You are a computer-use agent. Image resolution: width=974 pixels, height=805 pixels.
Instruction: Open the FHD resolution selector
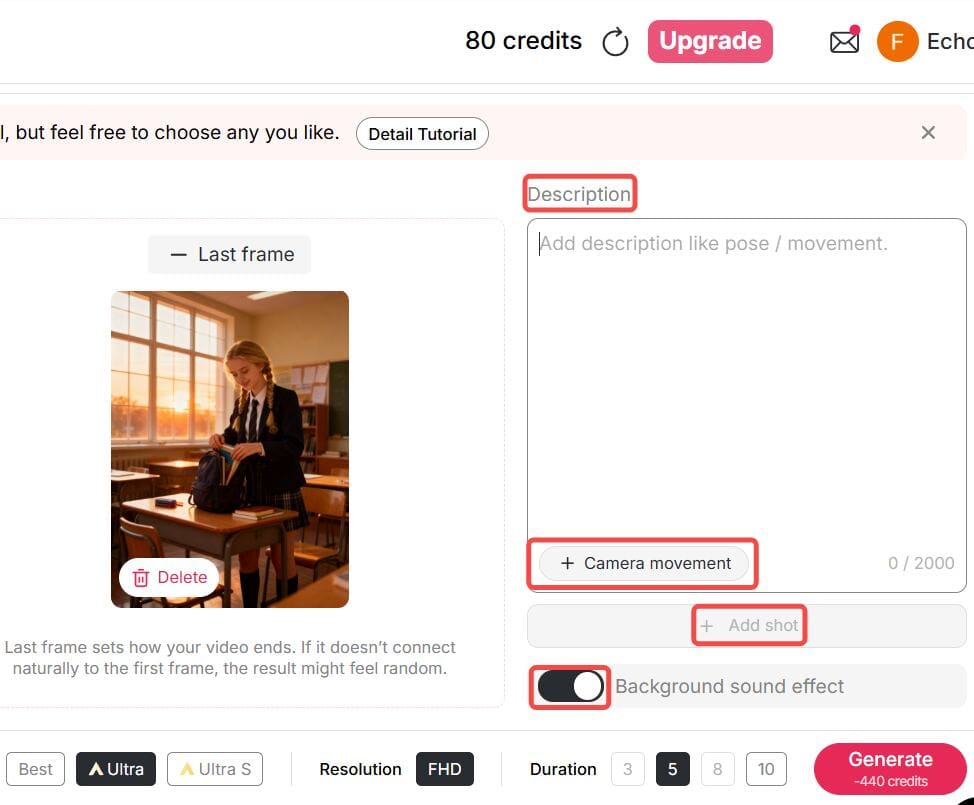[x=445, y=769]
